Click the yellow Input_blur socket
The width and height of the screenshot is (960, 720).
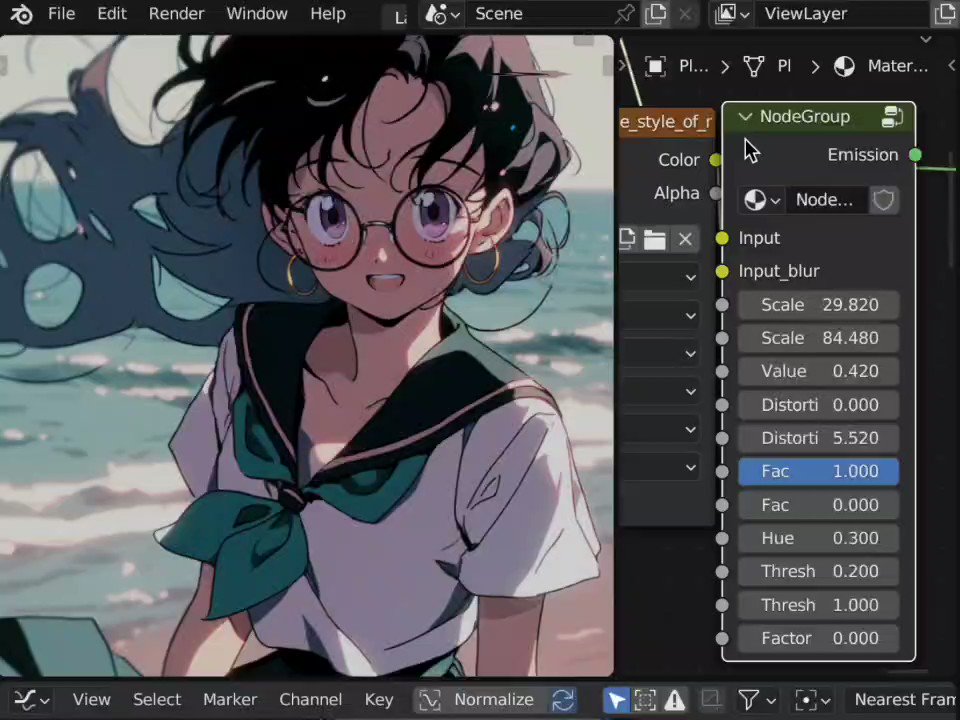point(722,271)
